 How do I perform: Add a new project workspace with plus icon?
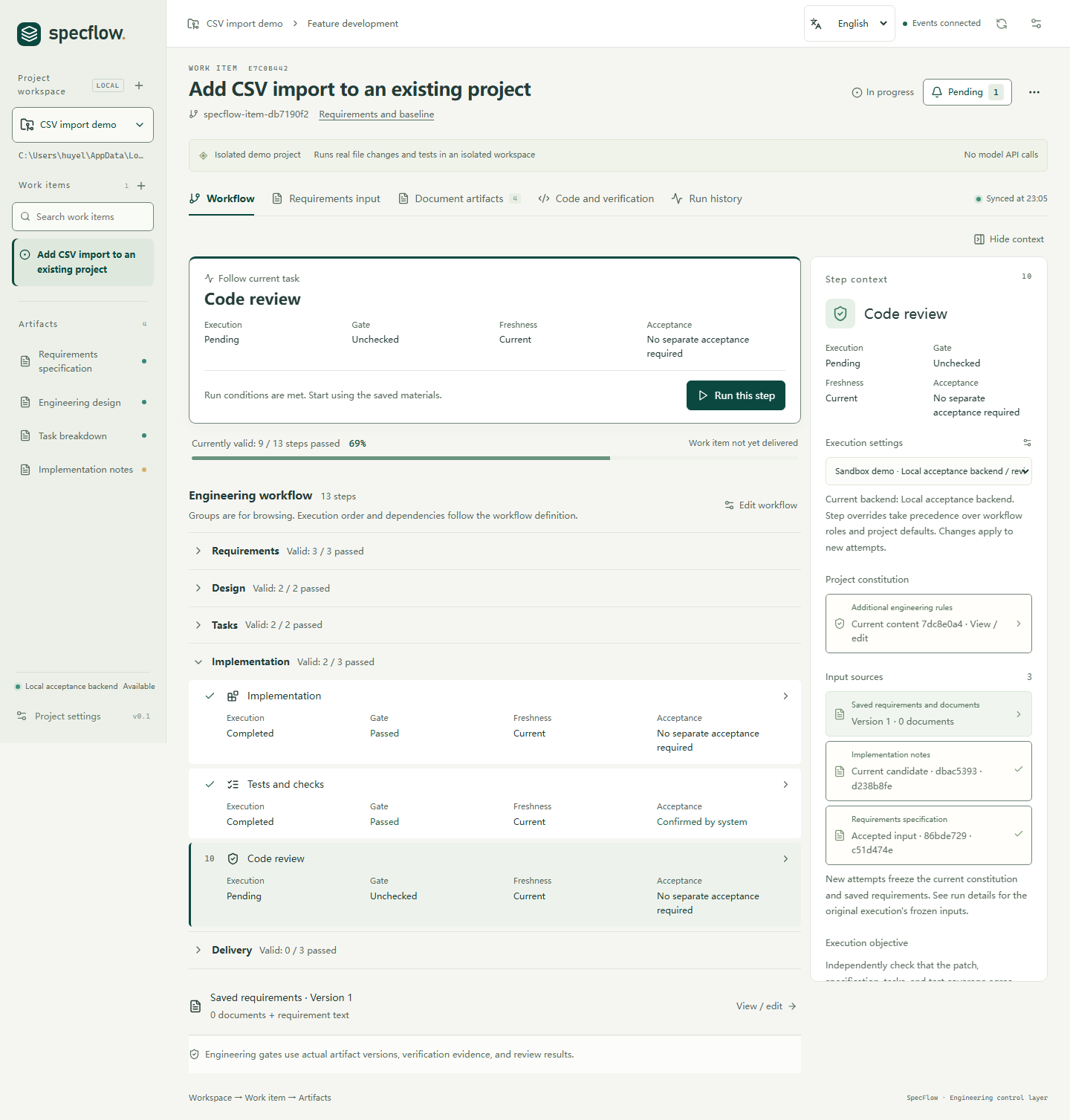pos(139,85)
